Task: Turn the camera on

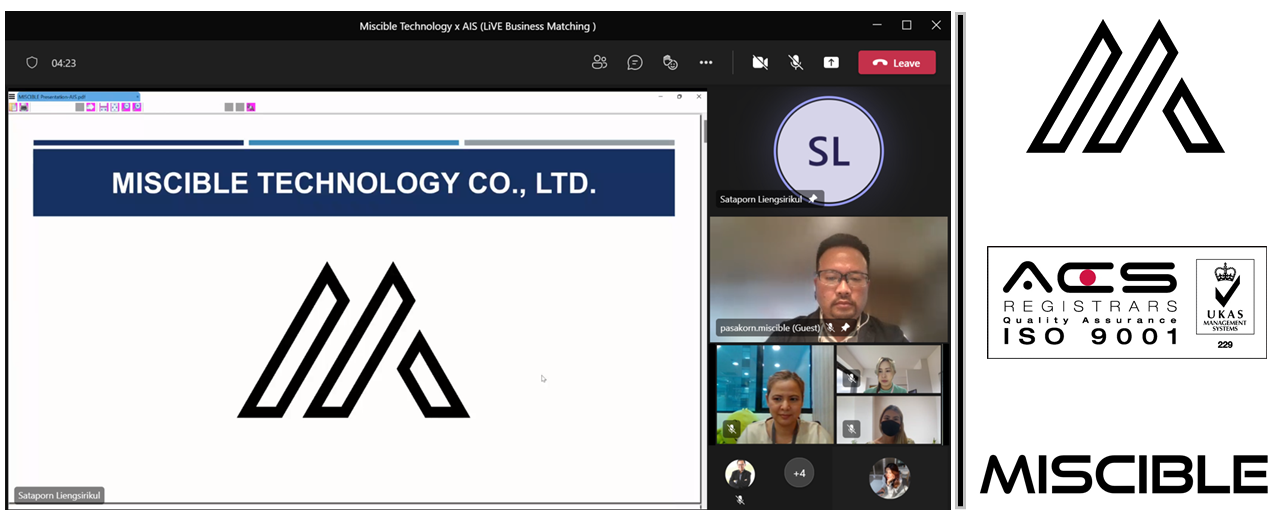Action: pos(760,62)
